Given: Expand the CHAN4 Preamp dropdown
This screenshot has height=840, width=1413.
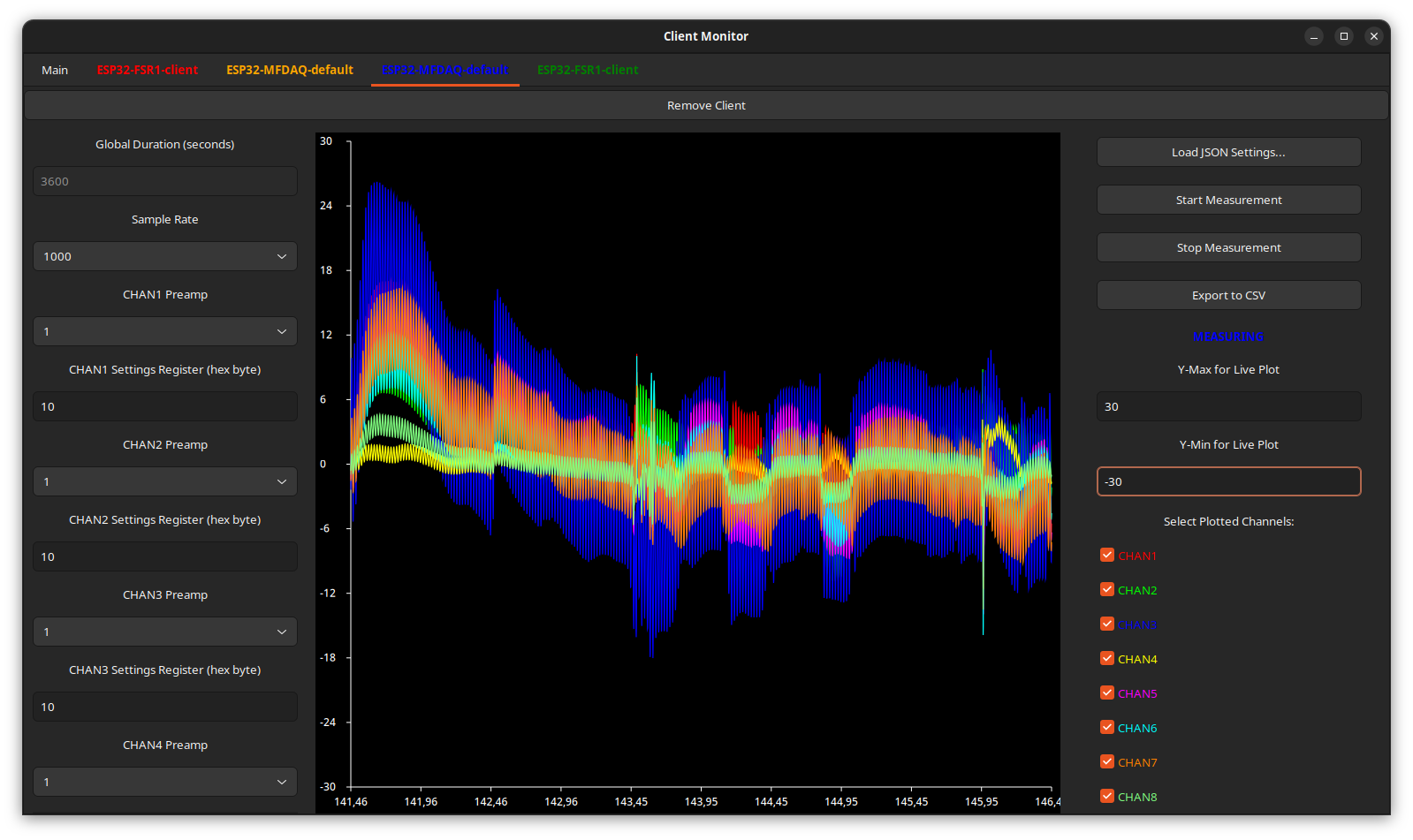Looking at the screenshot, I should tap(165, 782).
